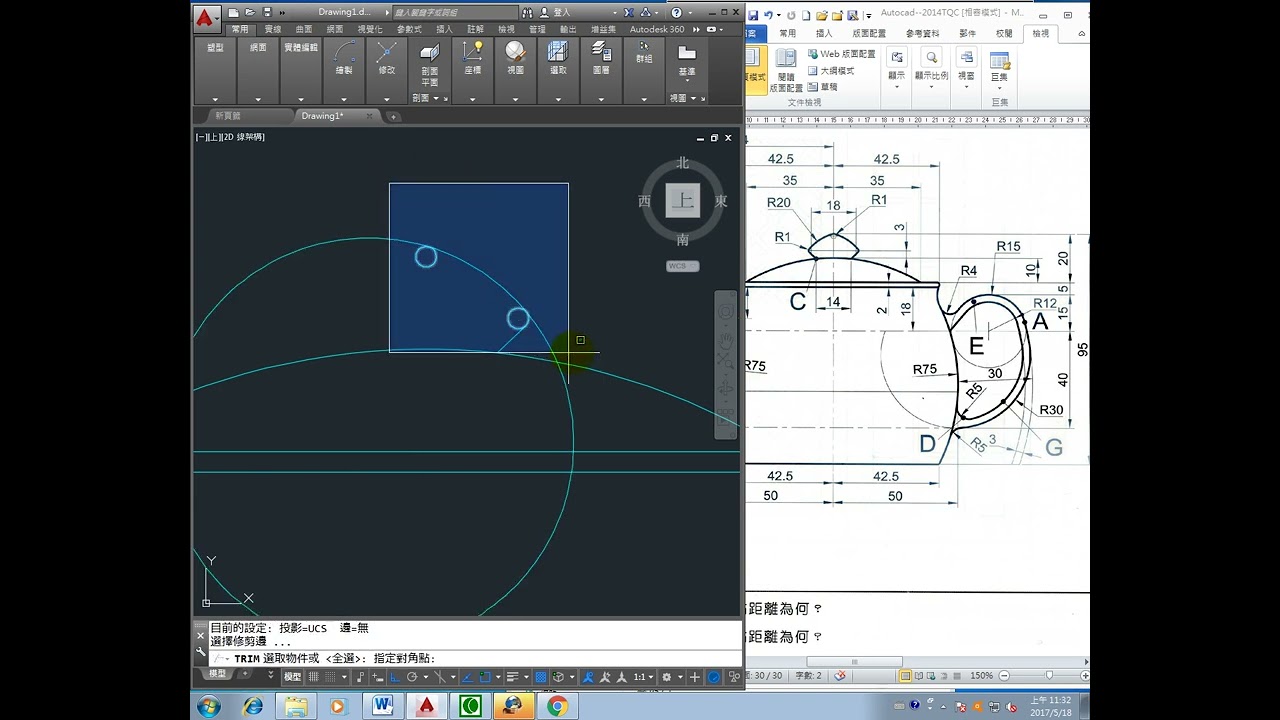Screen dimensions: 1280x720
Task: Open the 版面配置 tab in Word
Action: (x=869, y=33)
